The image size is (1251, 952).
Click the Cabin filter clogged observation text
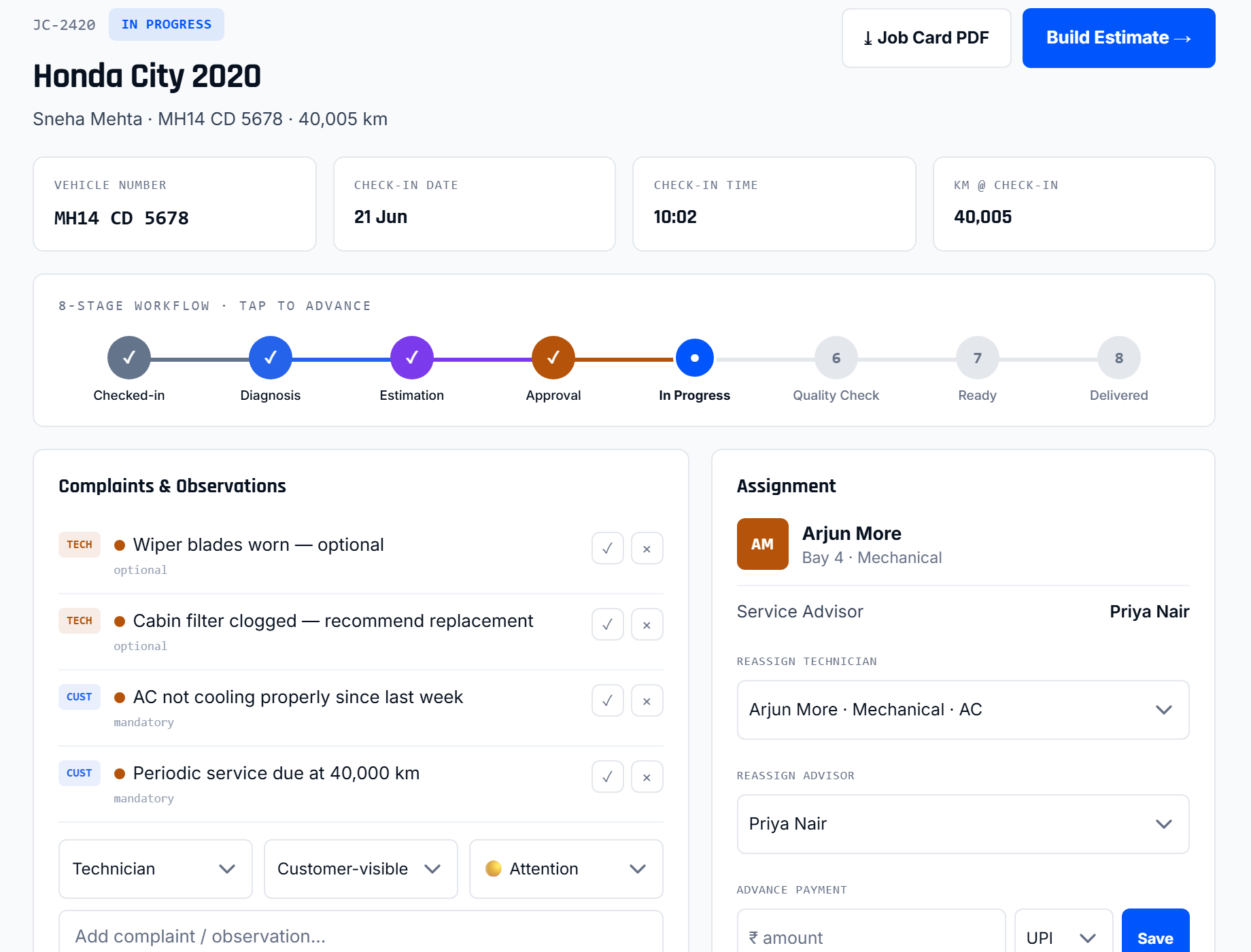333,621
